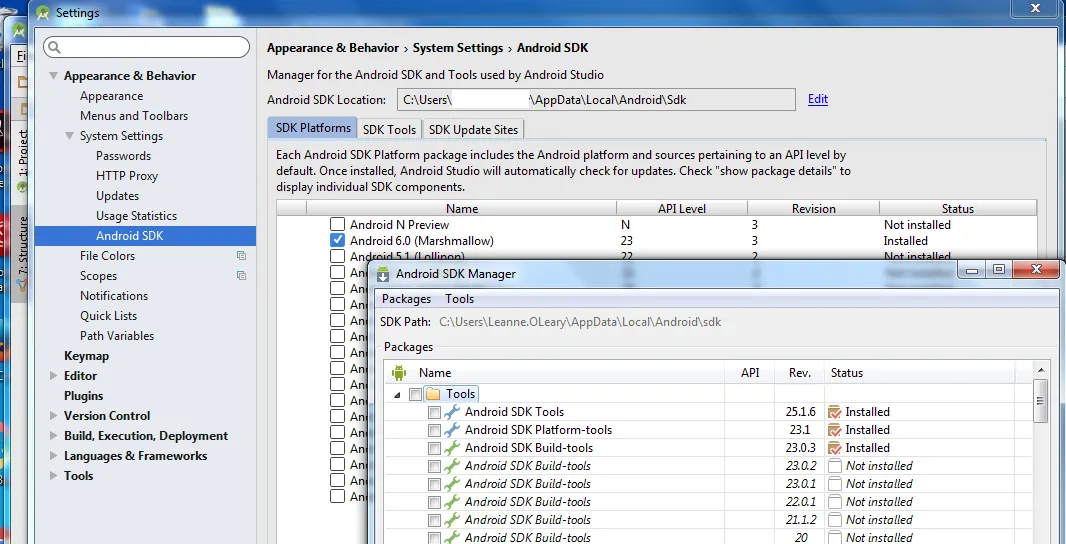Click the Android SDK Manager title bar icon
1066x544 pixels.
pyautogui.click(x=383, y=274)
